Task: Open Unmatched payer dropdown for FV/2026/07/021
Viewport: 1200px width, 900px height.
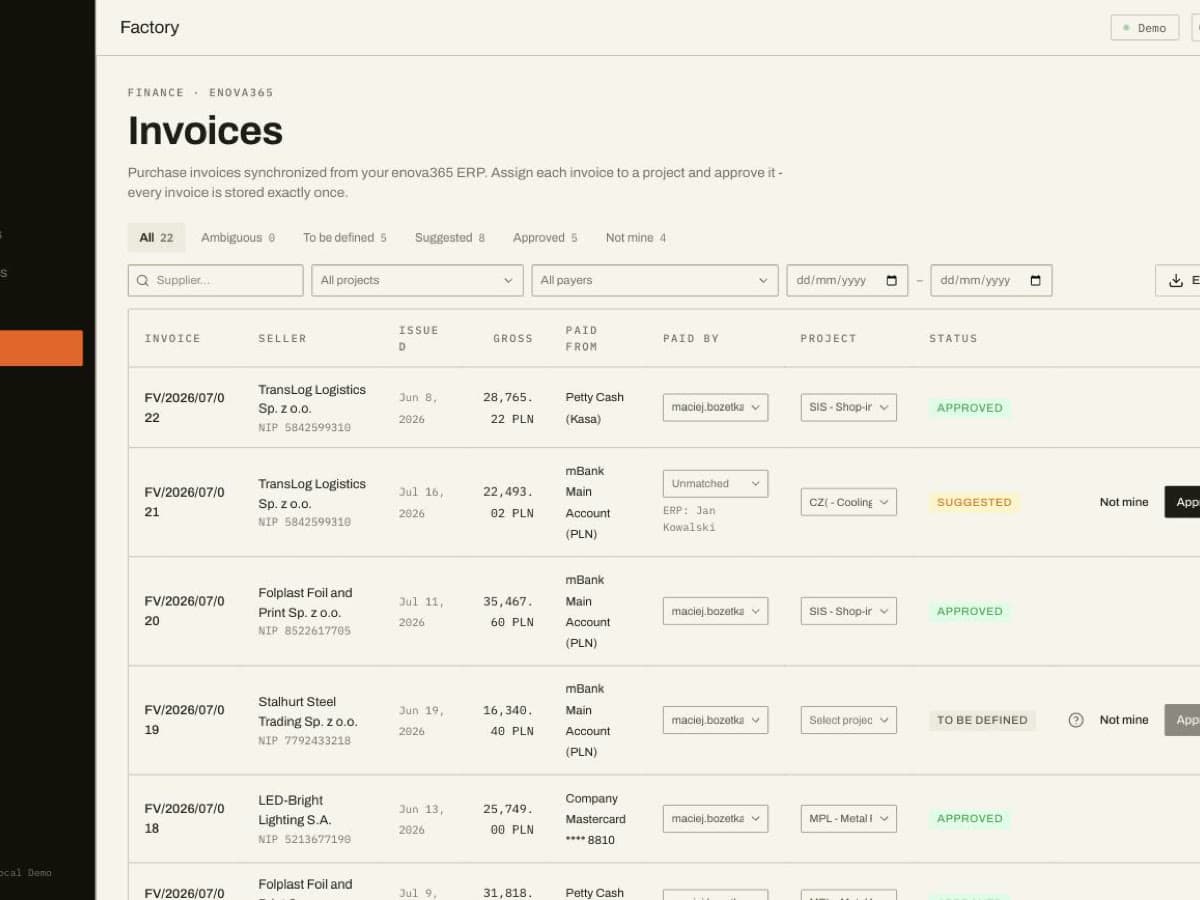Action: 715,484
